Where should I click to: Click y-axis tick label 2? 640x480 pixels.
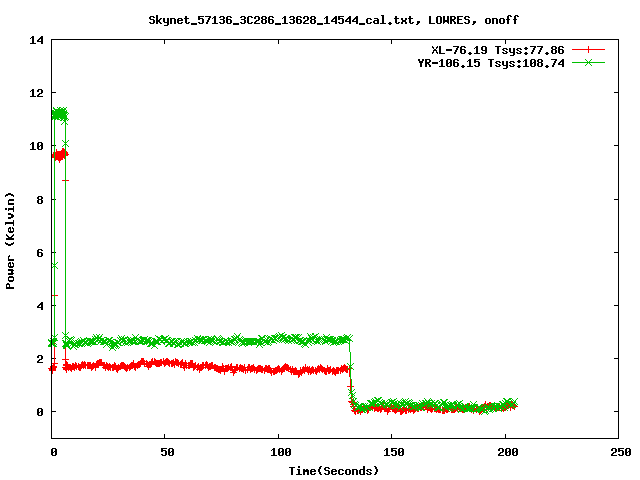(40, 359)
